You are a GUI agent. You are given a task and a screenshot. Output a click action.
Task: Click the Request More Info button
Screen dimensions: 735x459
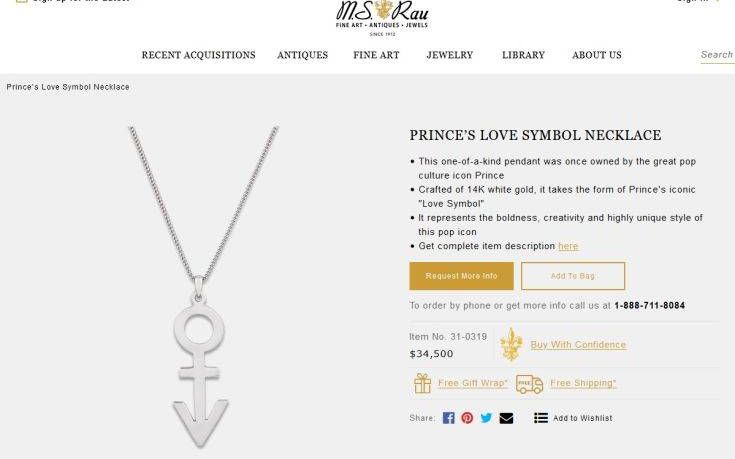click(461, 276)
